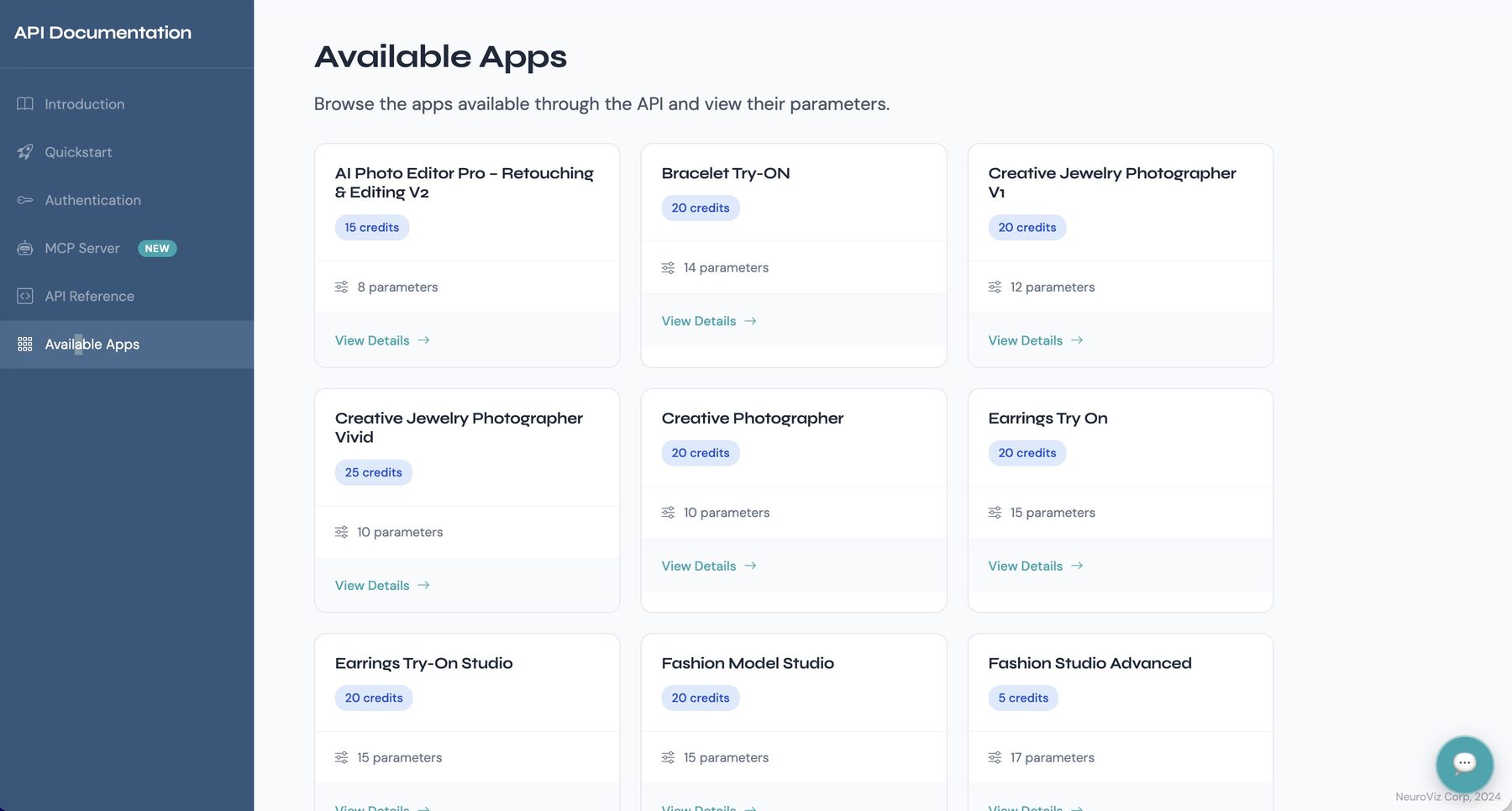1512x811 pixels.
Task: Click sliders icon on Creative Jewelry Photographer Vivid card
Action: pyautogui.click(x=342, y=532)
